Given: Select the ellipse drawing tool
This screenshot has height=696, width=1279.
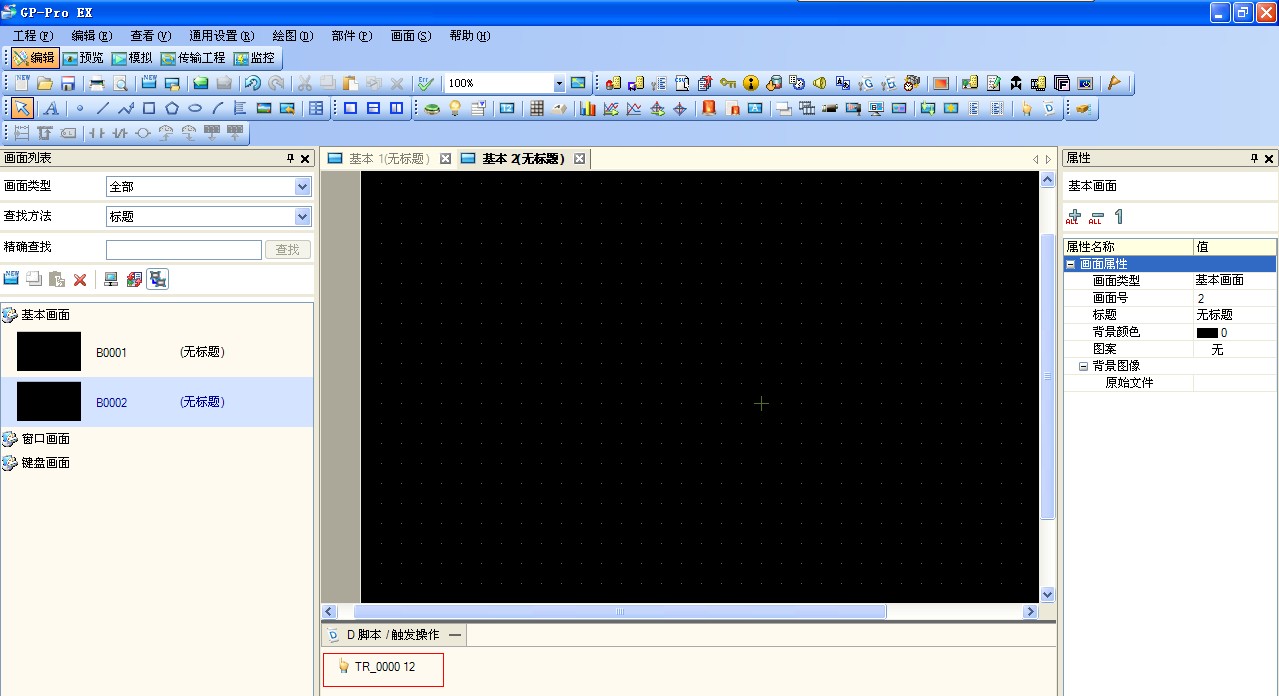Looking at the screenshot, I should coord(195,109).
